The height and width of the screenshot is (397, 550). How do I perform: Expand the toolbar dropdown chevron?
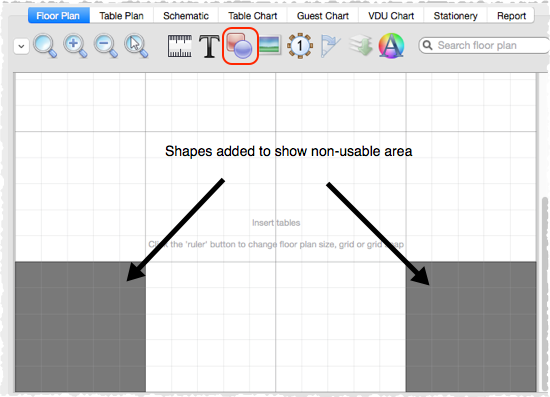pos(21,46)
